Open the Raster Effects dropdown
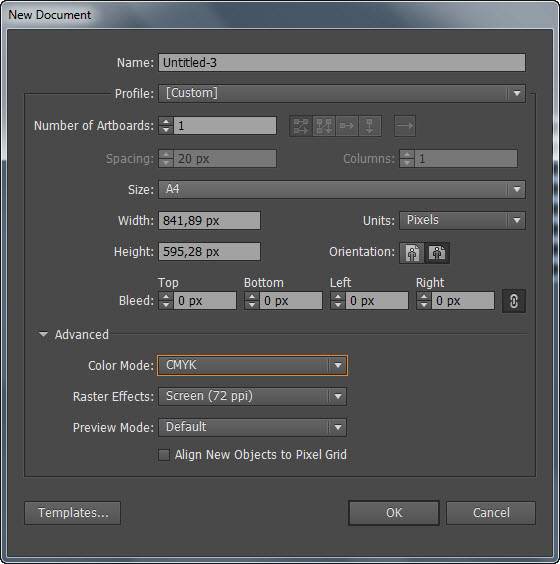The image size is (560, 564). tap(252, 396)
